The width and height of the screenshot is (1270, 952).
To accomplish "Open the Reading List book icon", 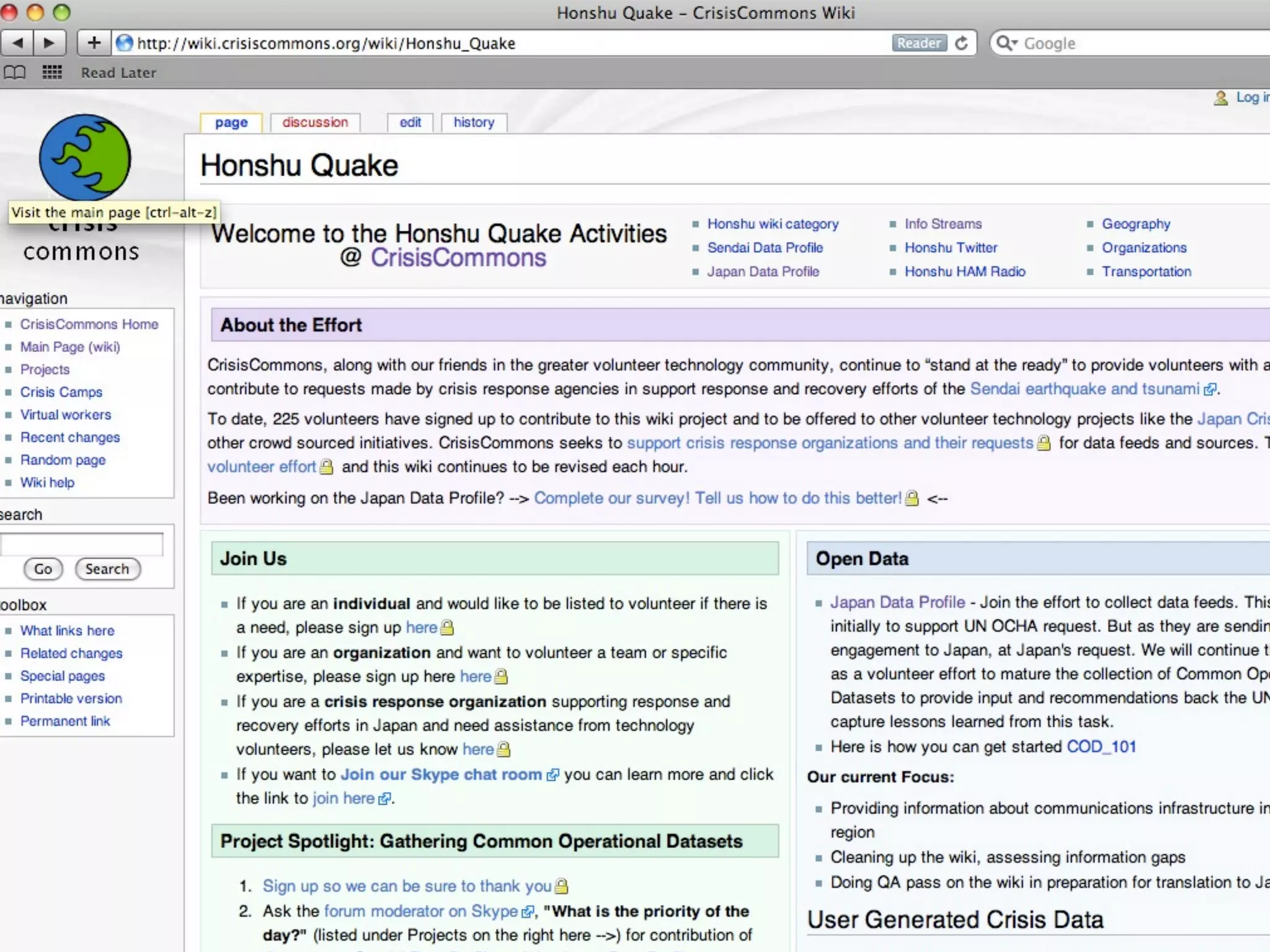I will coord(15,73).
